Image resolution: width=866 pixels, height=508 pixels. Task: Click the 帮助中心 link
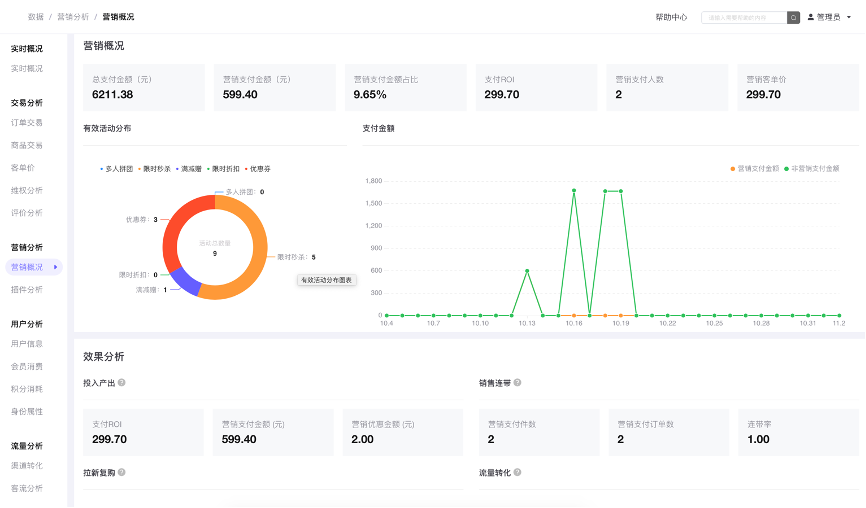pos(671,17)
